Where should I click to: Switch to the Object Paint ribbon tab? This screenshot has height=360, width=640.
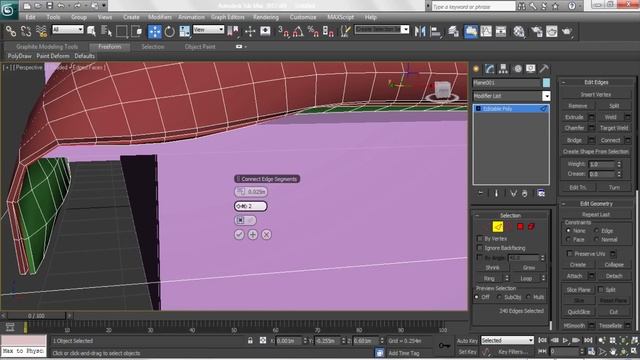tap(200, 47)
